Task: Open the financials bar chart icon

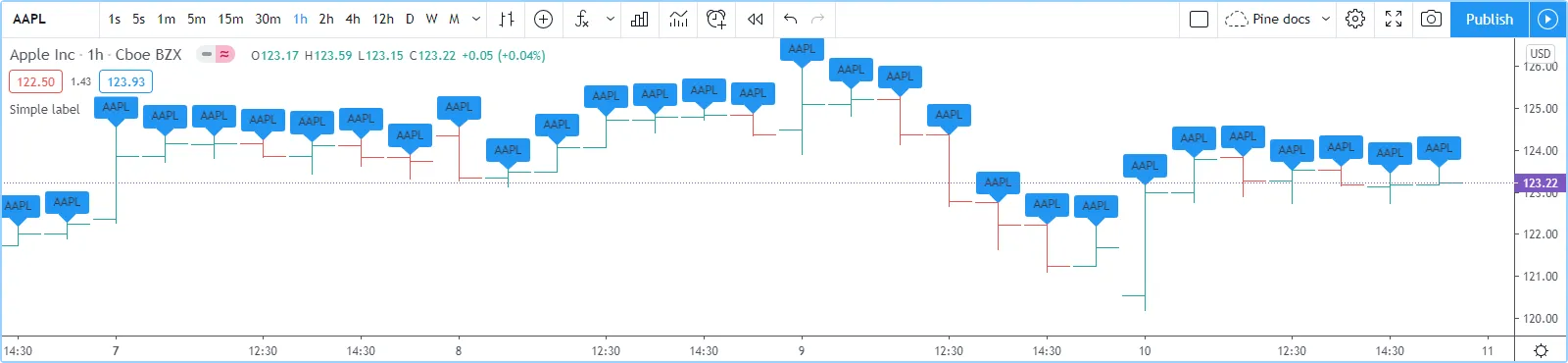Action: 640,19
